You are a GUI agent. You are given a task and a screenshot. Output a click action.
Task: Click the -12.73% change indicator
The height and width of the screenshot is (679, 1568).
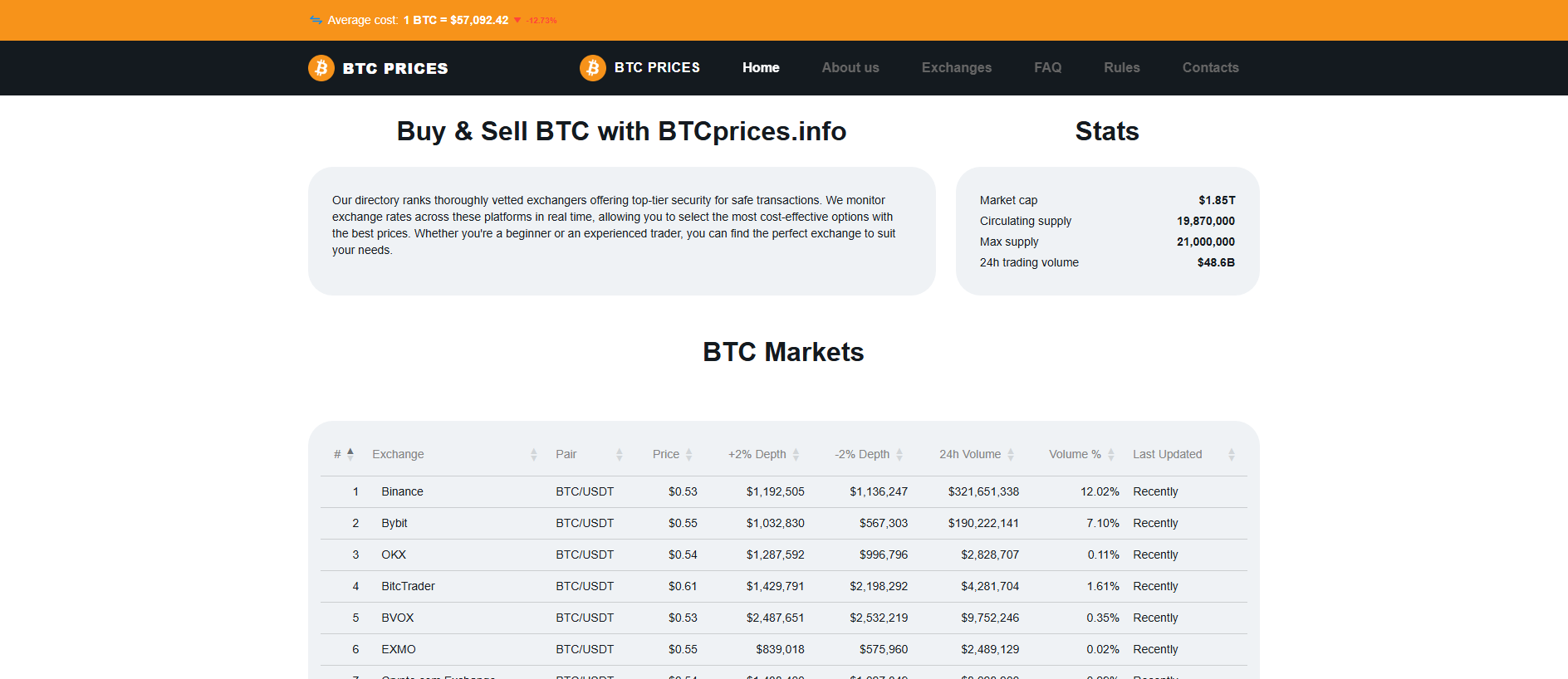pyautogui.click(x=541, y=21)
